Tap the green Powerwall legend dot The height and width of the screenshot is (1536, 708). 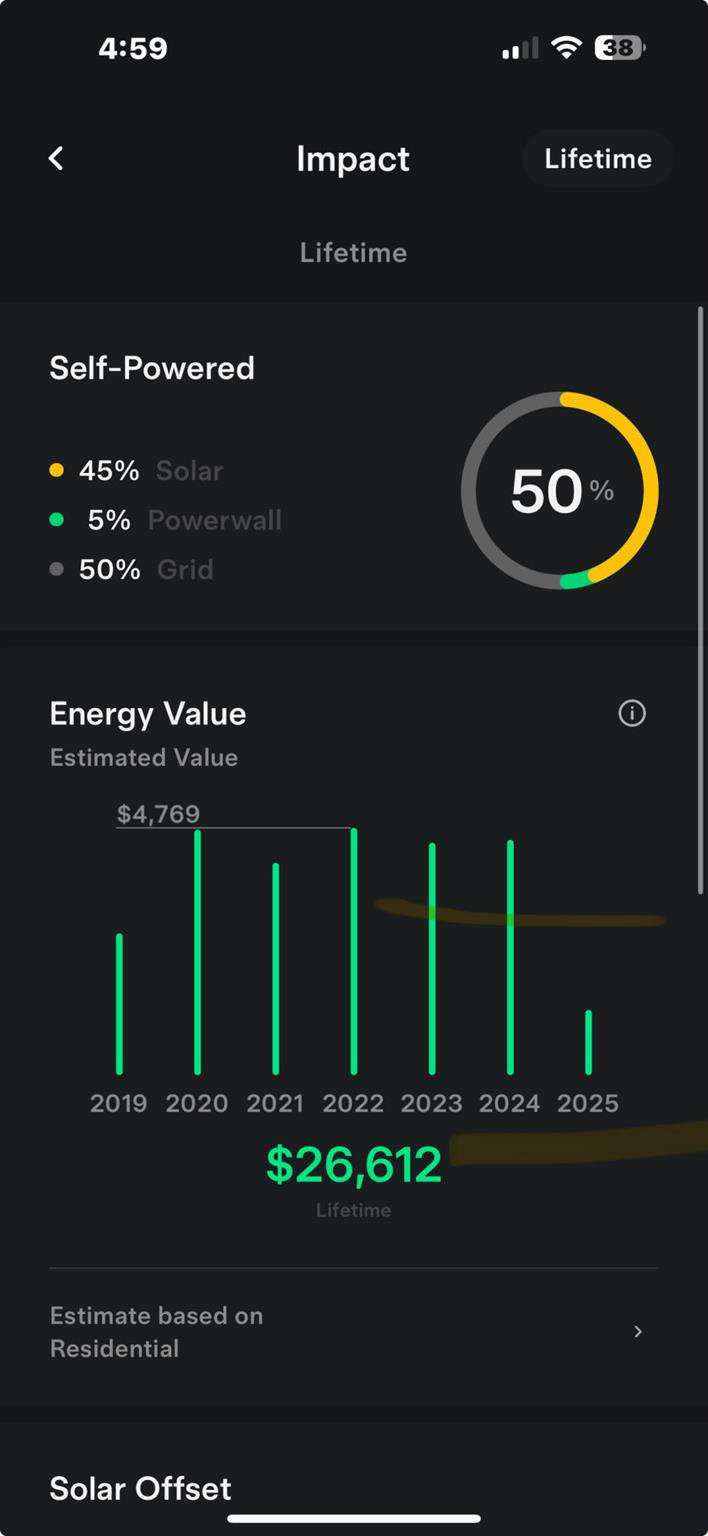tap(56, 520)
